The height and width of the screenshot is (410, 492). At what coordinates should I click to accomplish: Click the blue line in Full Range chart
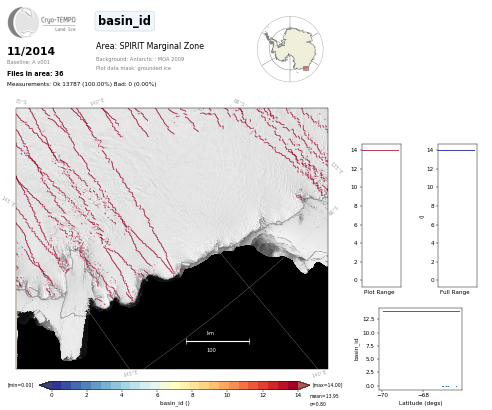456,150
